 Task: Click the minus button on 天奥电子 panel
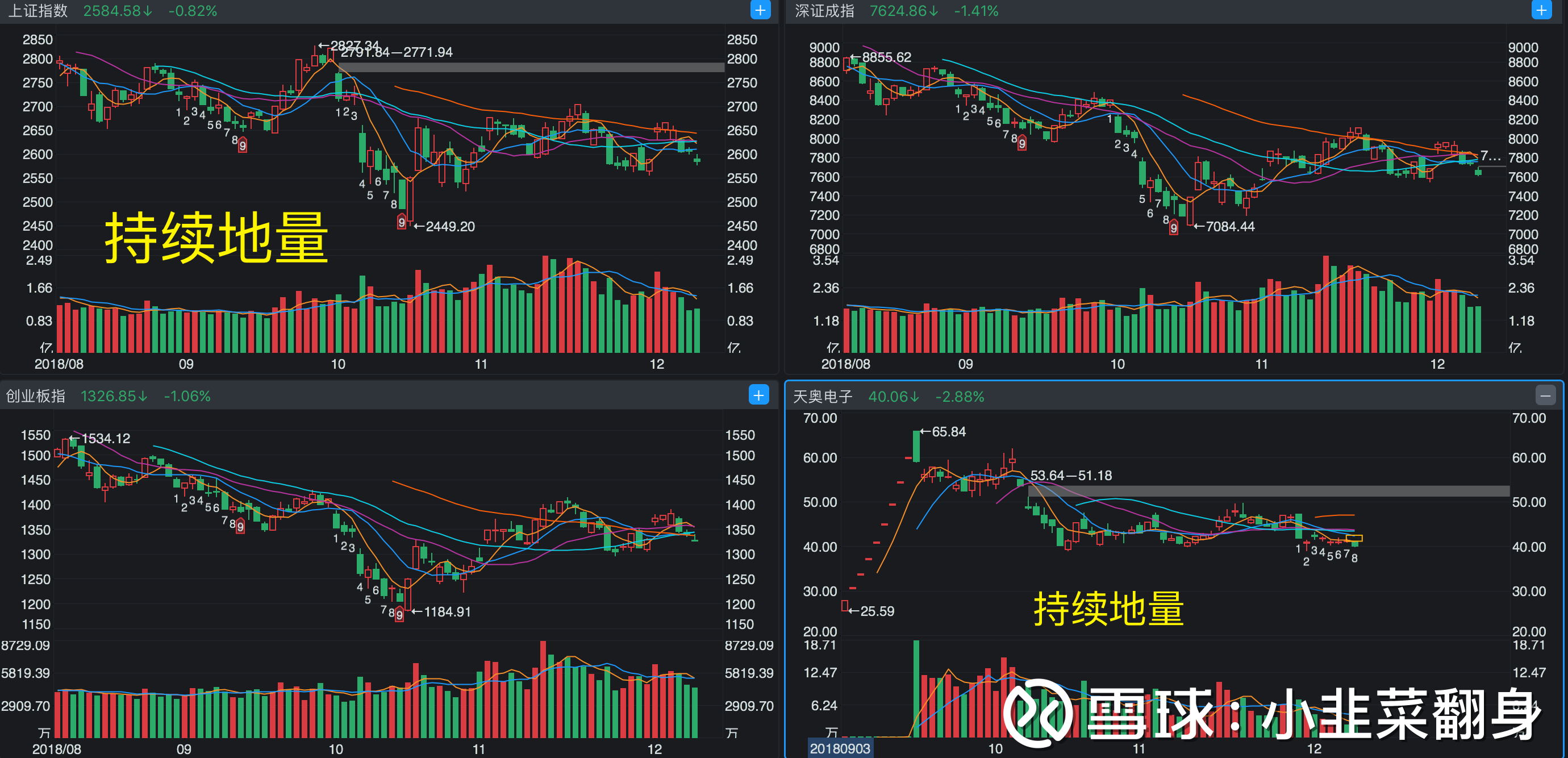[x=1545, y=395]
